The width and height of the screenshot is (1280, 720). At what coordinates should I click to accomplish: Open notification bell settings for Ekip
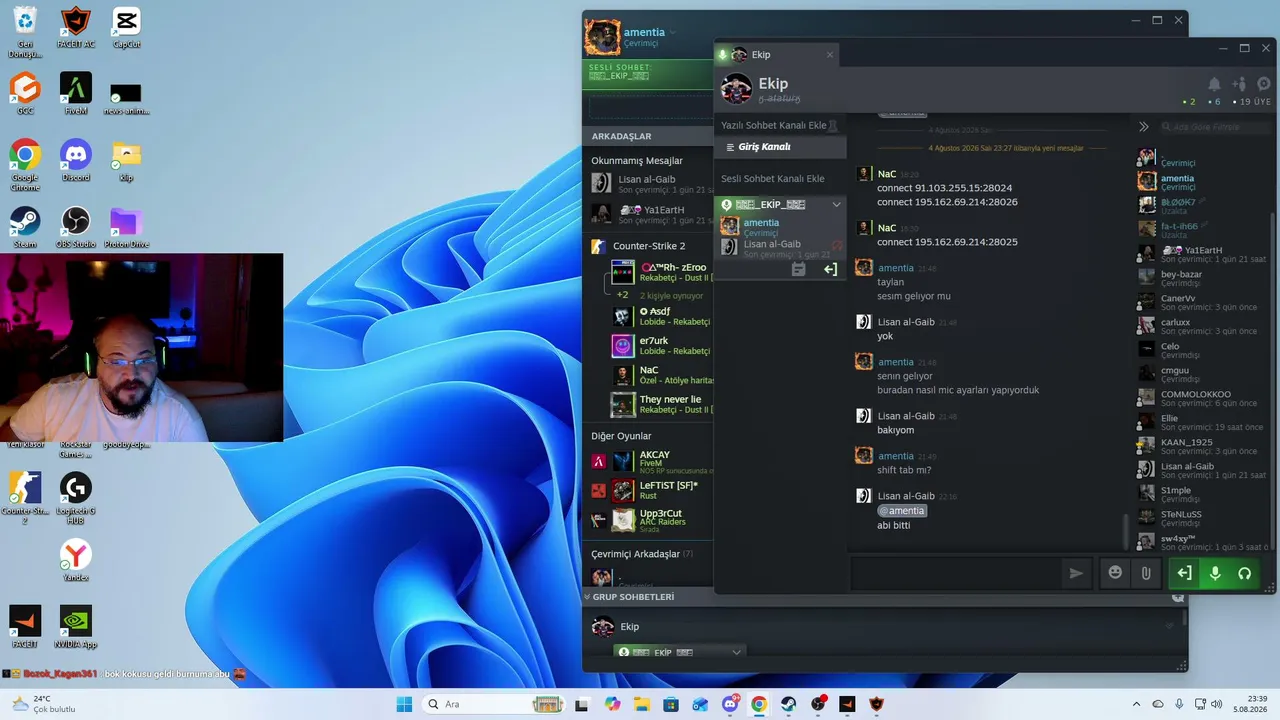1214,85
